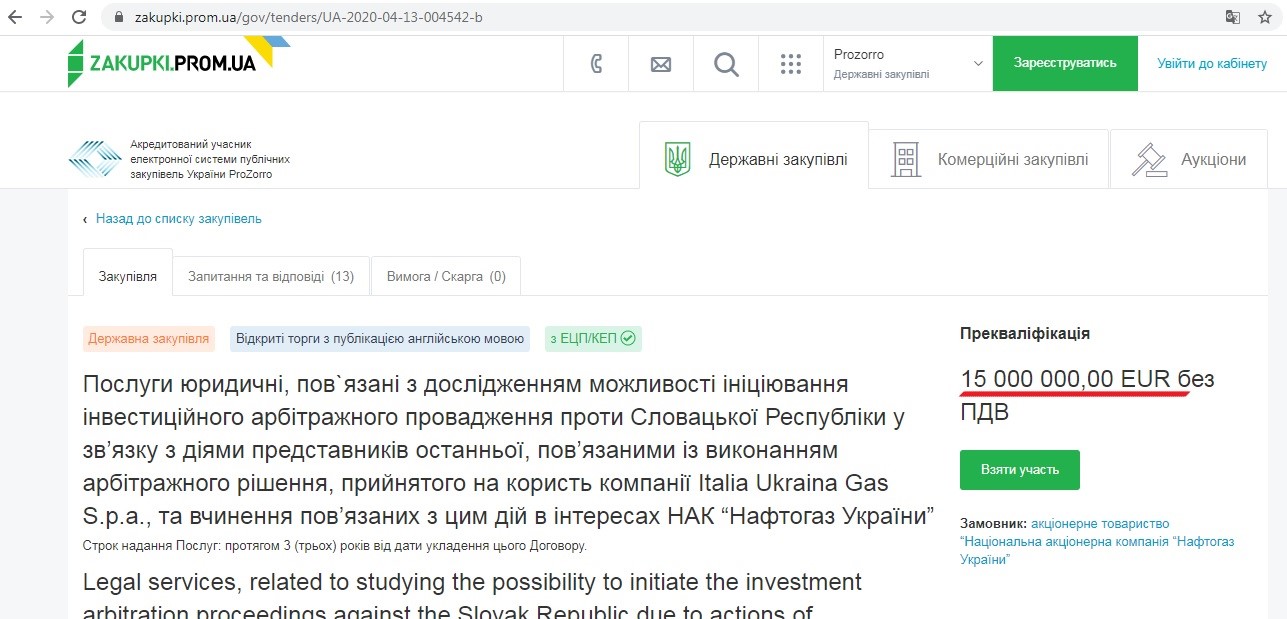Click the browser translate page icon

1234,17
